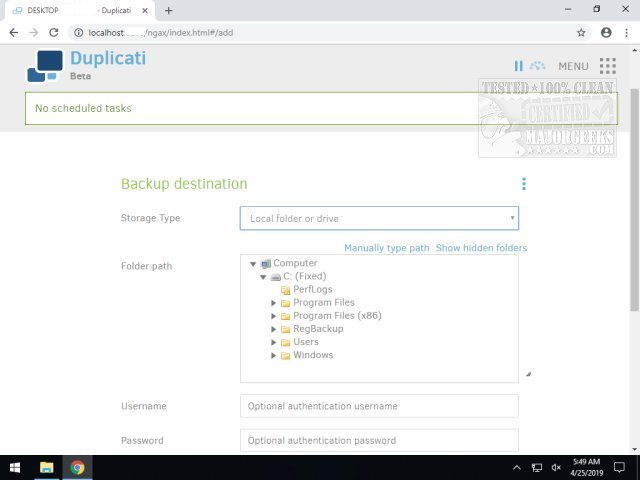640x480 pixels.
Task: Select the Windows folder name
Action: click(x=313, y=355)
